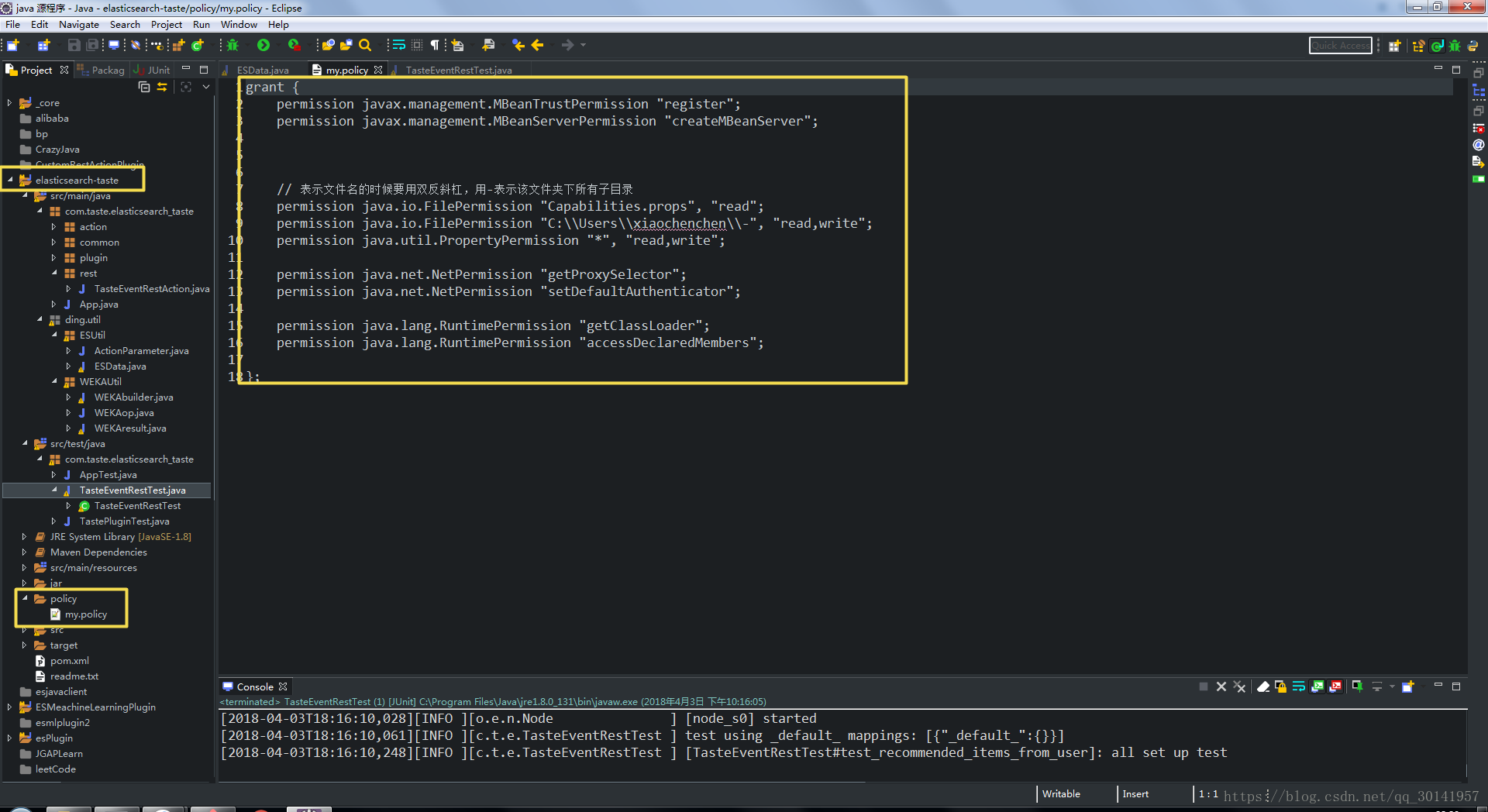
Task: Open the Outline view in right trim
Action: click(1479, 91)
